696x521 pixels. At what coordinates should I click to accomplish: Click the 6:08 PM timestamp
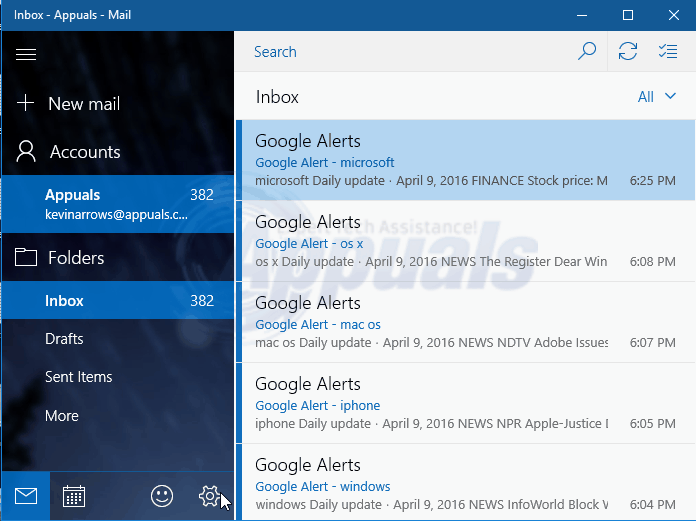(652, 261)
